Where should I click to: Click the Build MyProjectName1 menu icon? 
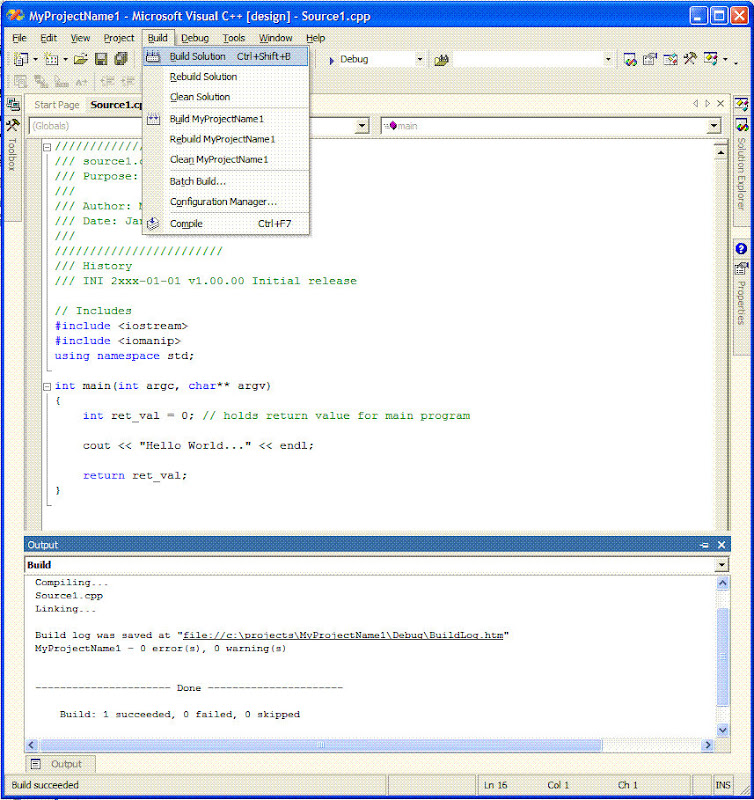[153, 119]
